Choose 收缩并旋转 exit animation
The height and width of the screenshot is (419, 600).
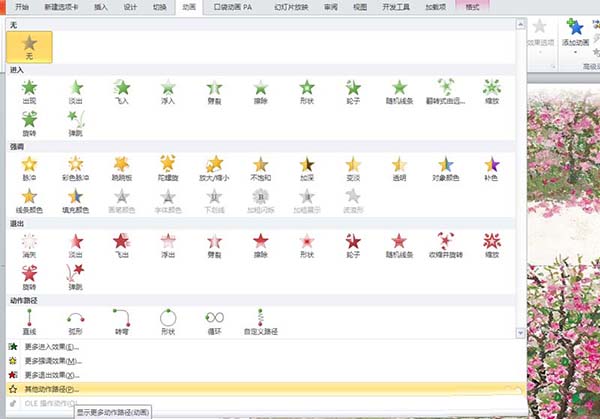point(446,245)
